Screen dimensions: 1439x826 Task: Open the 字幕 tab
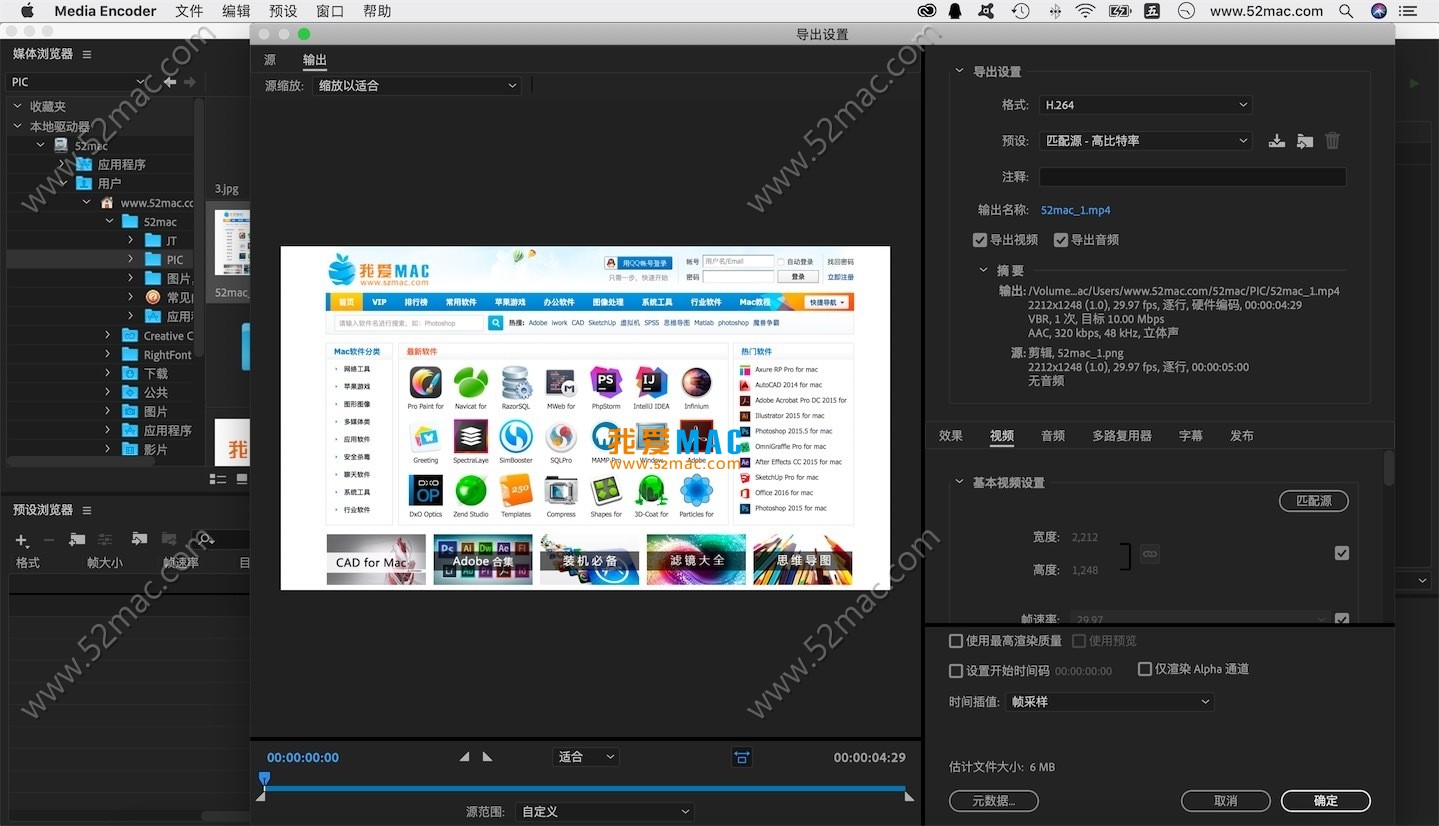point(1191,436)
